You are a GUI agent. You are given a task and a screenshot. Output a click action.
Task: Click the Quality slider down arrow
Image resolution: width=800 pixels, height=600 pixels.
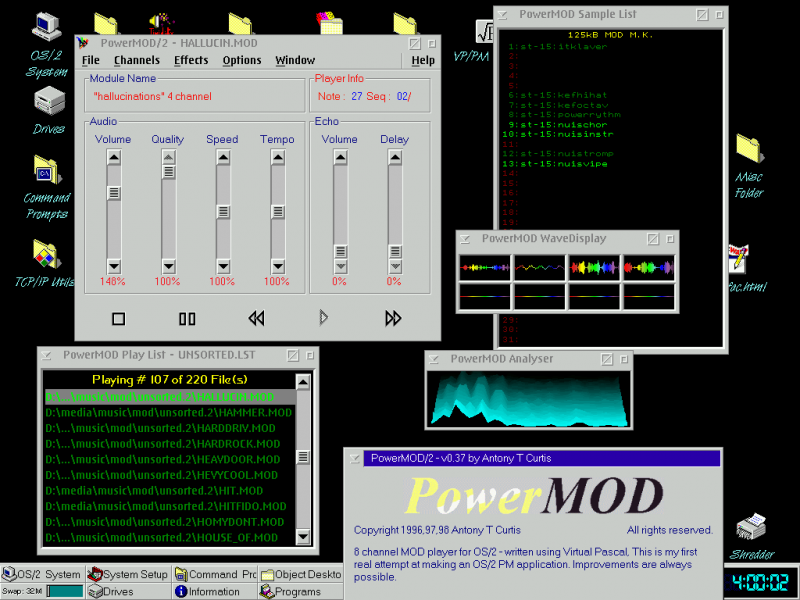[x=168, y=266]
